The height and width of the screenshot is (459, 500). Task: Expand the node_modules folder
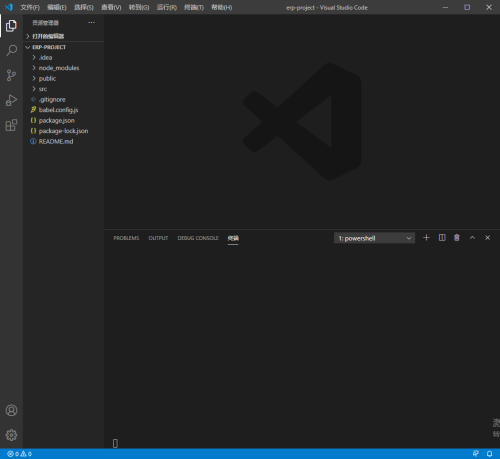[x=63, y=68]
